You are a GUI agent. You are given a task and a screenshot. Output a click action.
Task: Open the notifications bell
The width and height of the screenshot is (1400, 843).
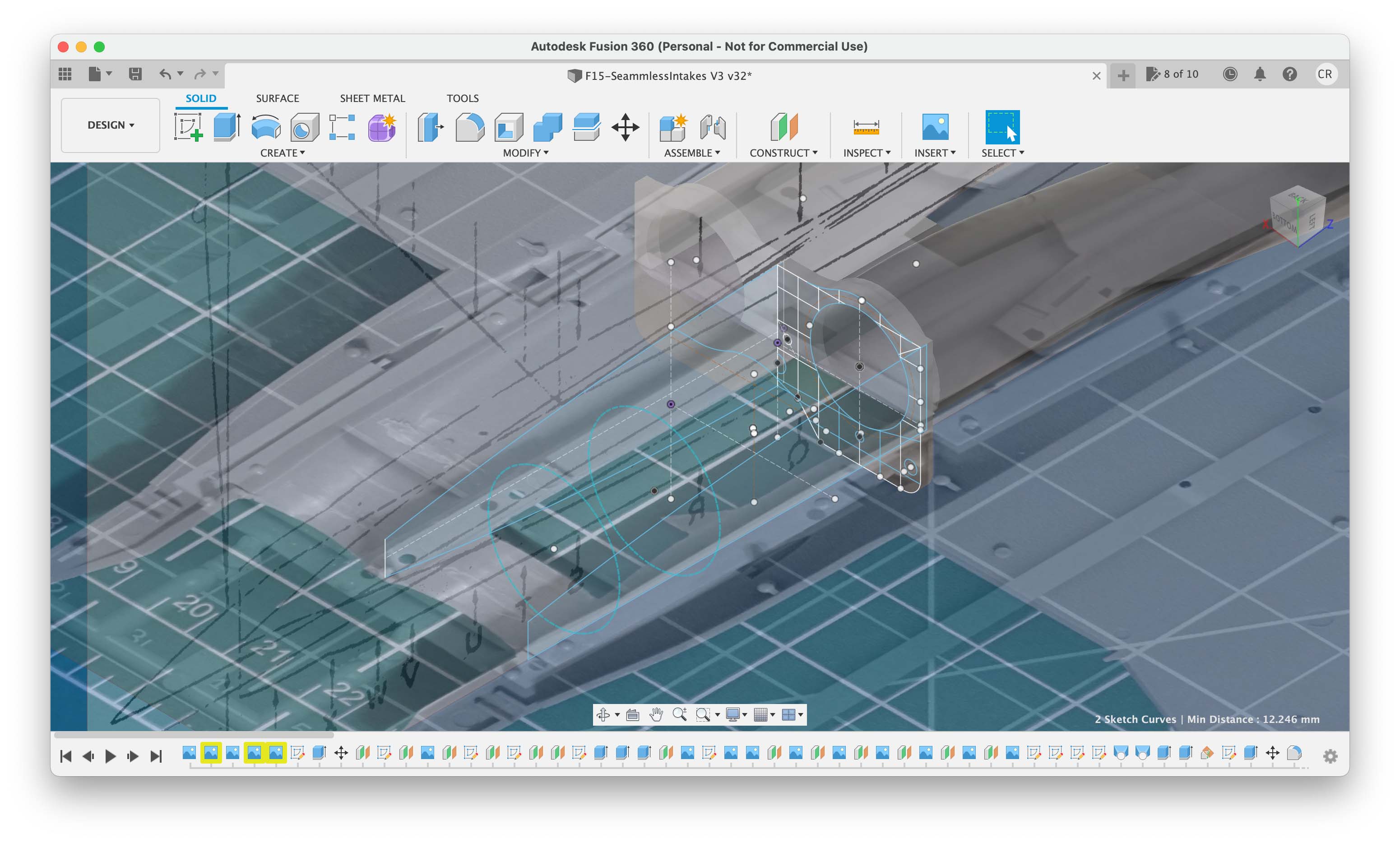pyautogui.click(x=1260, y=74)
